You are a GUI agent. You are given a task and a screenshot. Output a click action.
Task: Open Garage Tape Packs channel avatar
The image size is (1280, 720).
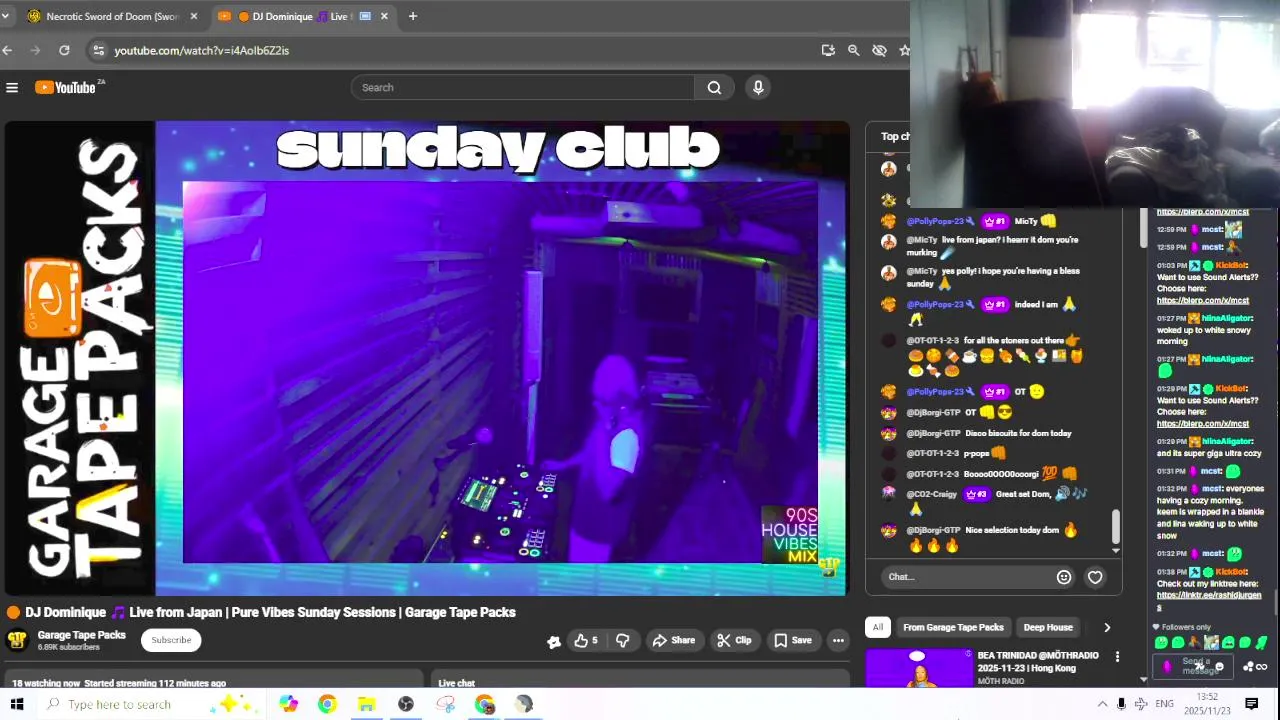click(17, 640)
